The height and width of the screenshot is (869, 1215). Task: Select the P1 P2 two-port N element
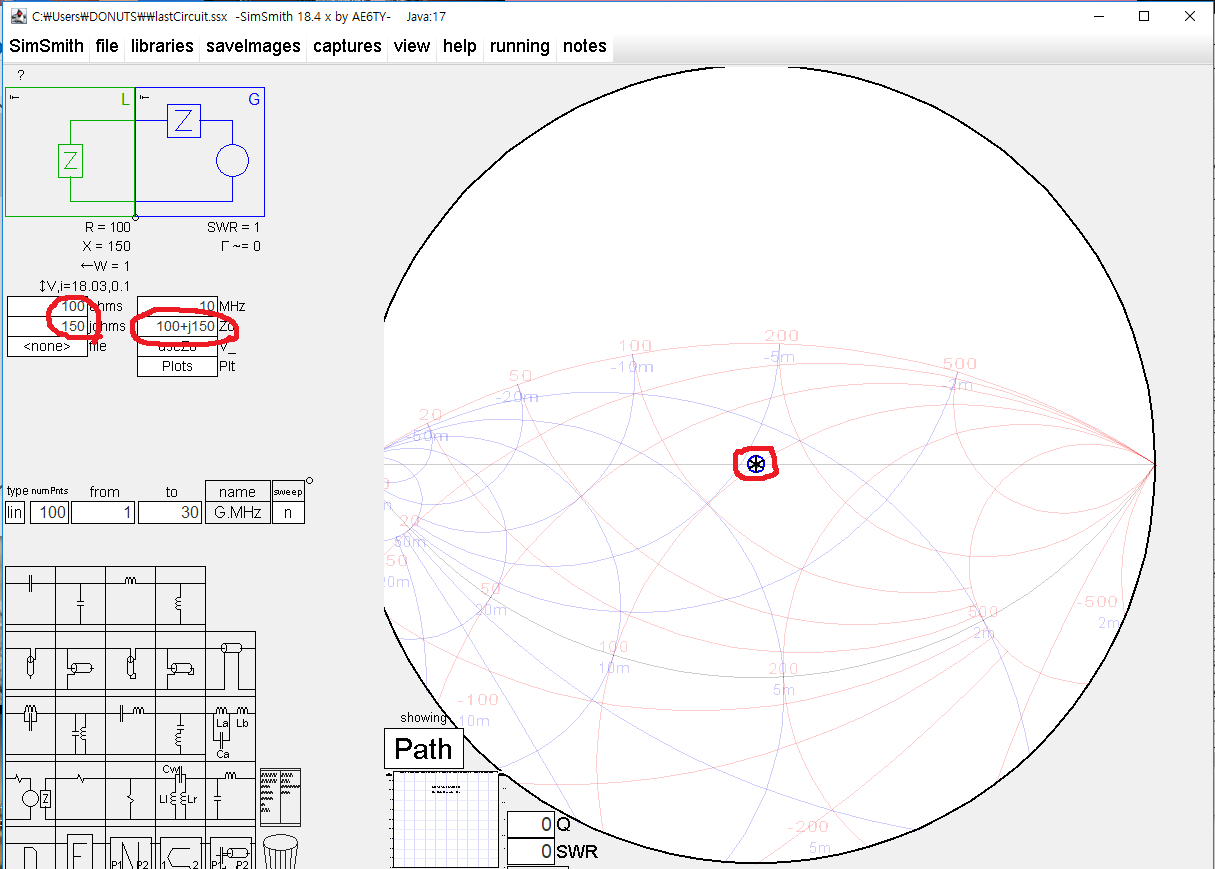[x=130, y=848]
